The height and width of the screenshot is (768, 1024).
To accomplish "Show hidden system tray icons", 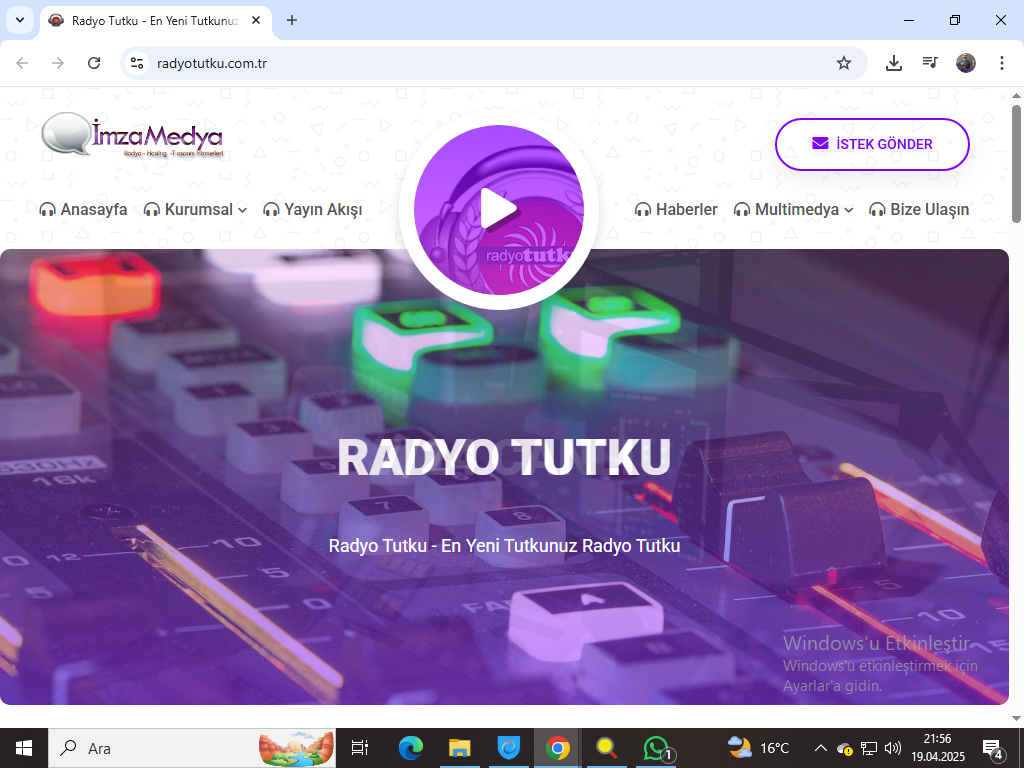I will [821, 748].
